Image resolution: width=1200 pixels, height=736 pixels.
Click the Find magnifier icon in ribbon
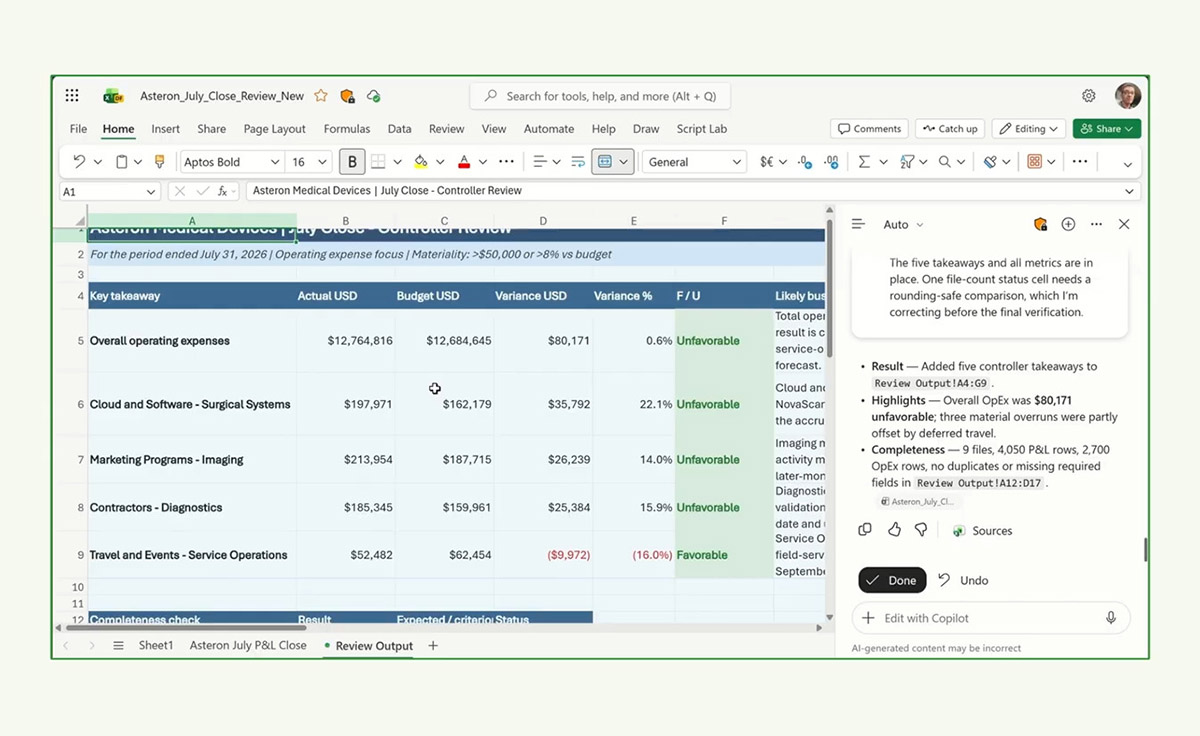click(x=945, y=162)
